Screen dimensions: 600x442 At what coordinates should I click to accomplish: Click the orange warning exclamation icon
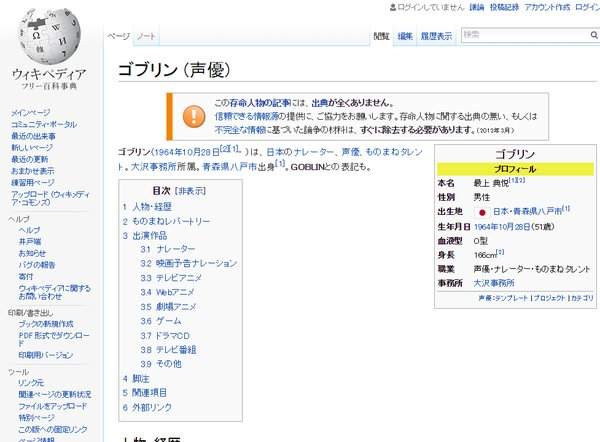coord(190,116)
